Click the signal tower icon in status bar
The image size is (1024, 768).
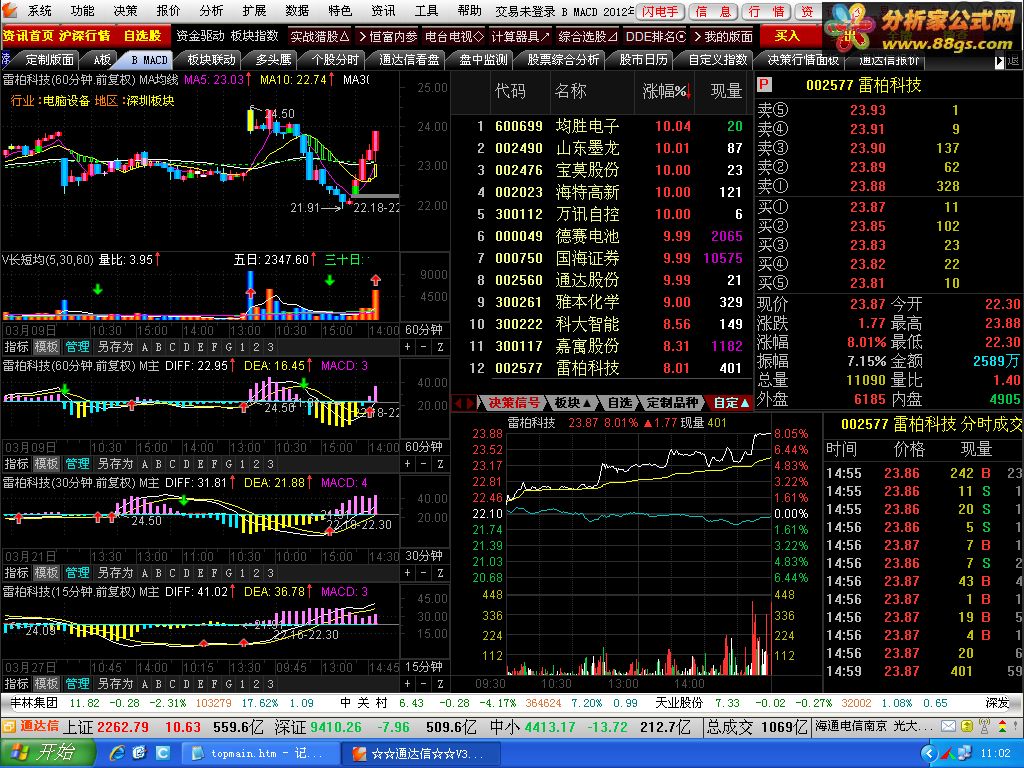click(x=984, y=726)
